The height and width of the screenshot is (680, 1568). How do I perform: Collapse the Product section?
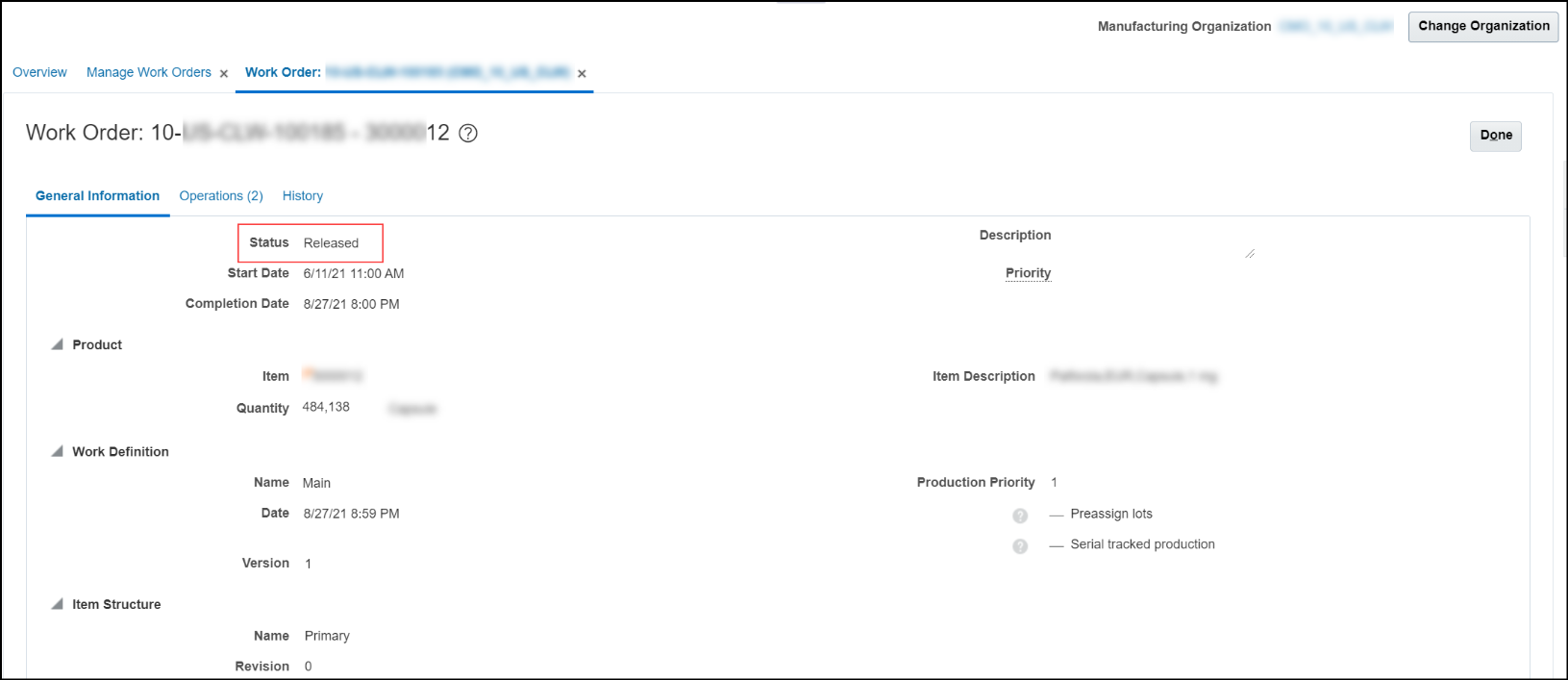tap(58, 344)
